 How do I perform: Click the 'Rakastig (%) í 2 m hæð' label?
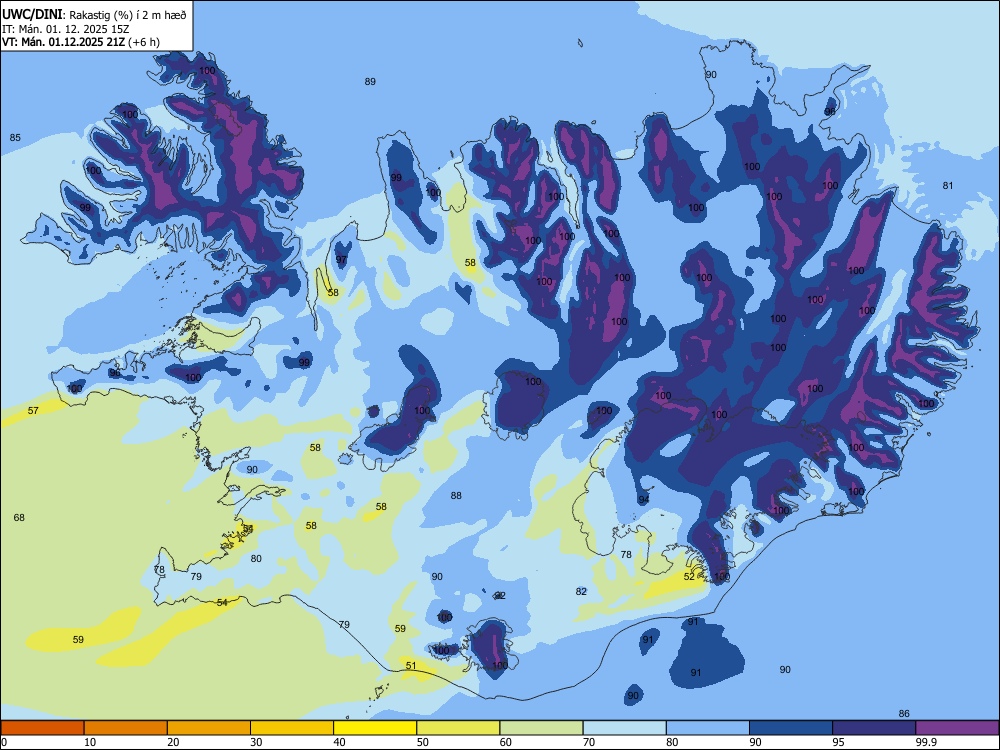pos(128,15)
